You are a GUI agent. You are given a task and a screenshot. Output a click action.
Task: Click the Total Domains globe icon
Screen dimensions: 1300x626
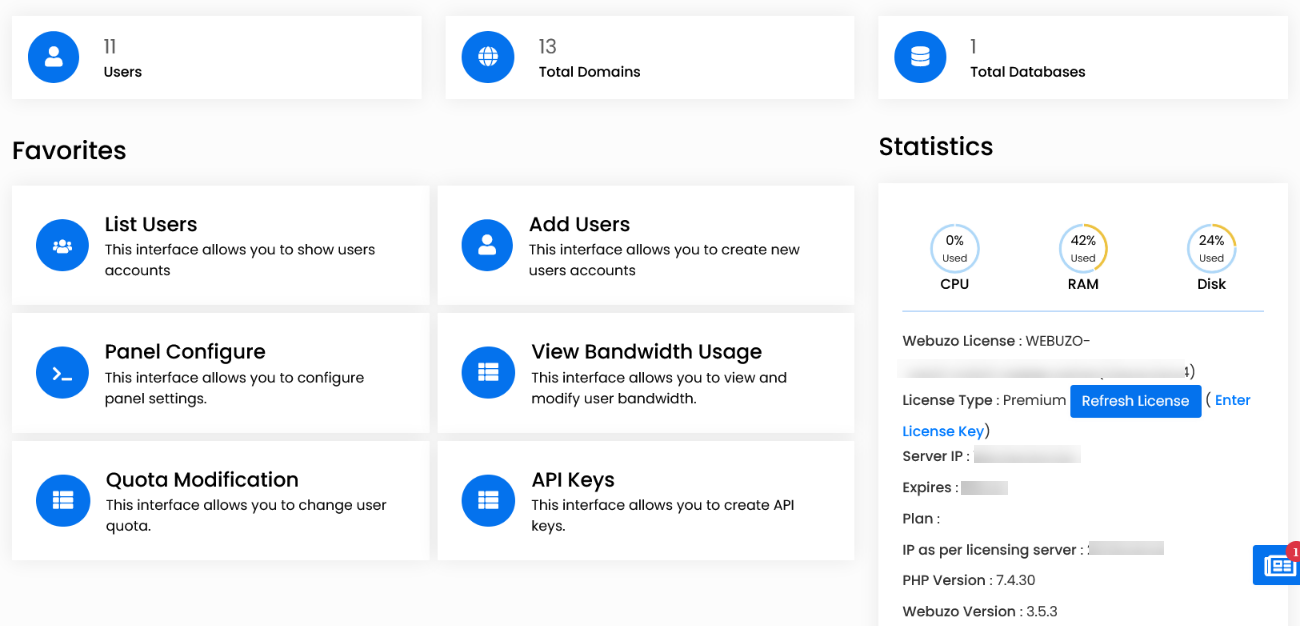[x=487, y=57]
